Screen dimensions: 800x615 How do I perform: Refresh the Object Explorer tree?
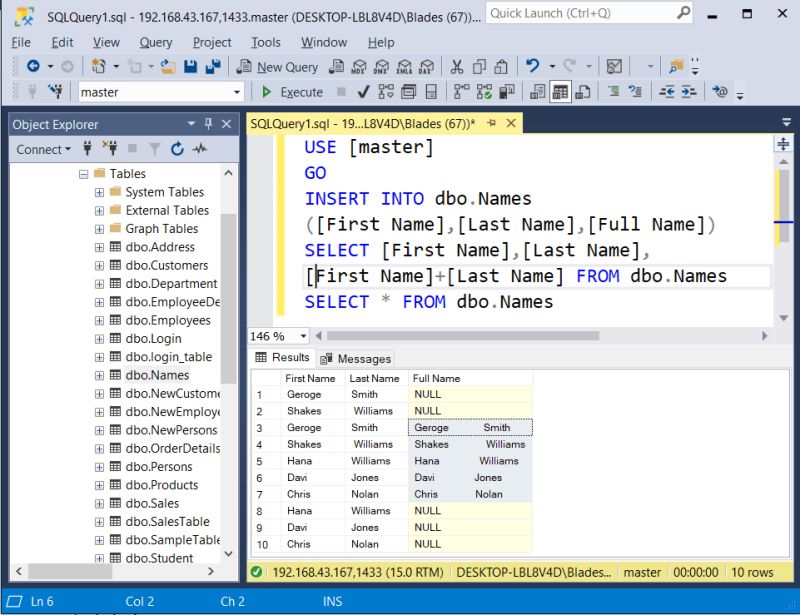(177, 148)
